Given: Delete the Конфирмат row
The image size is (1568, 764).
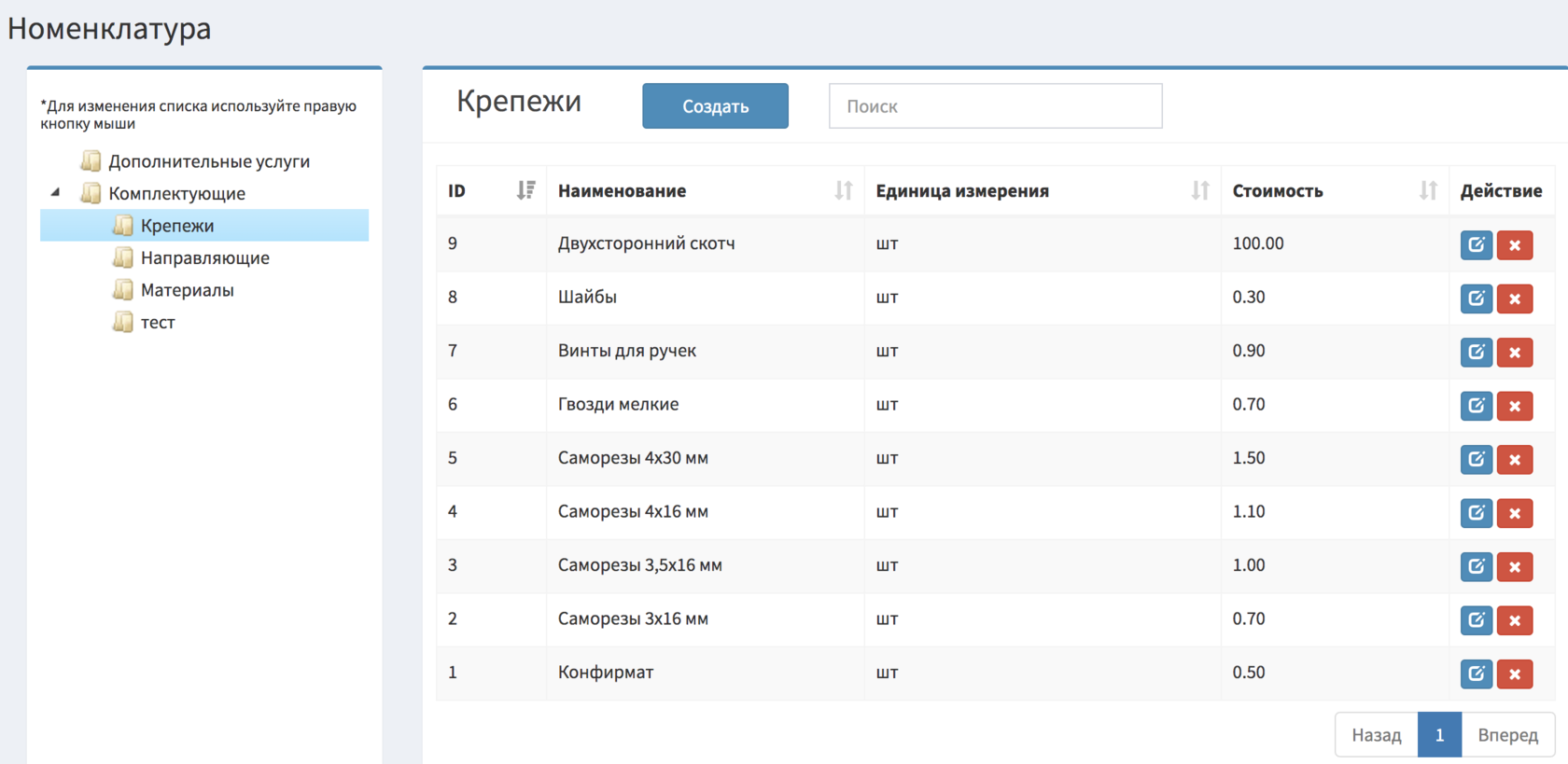Looking at the screenshot, I should [x=1515, y=674].
